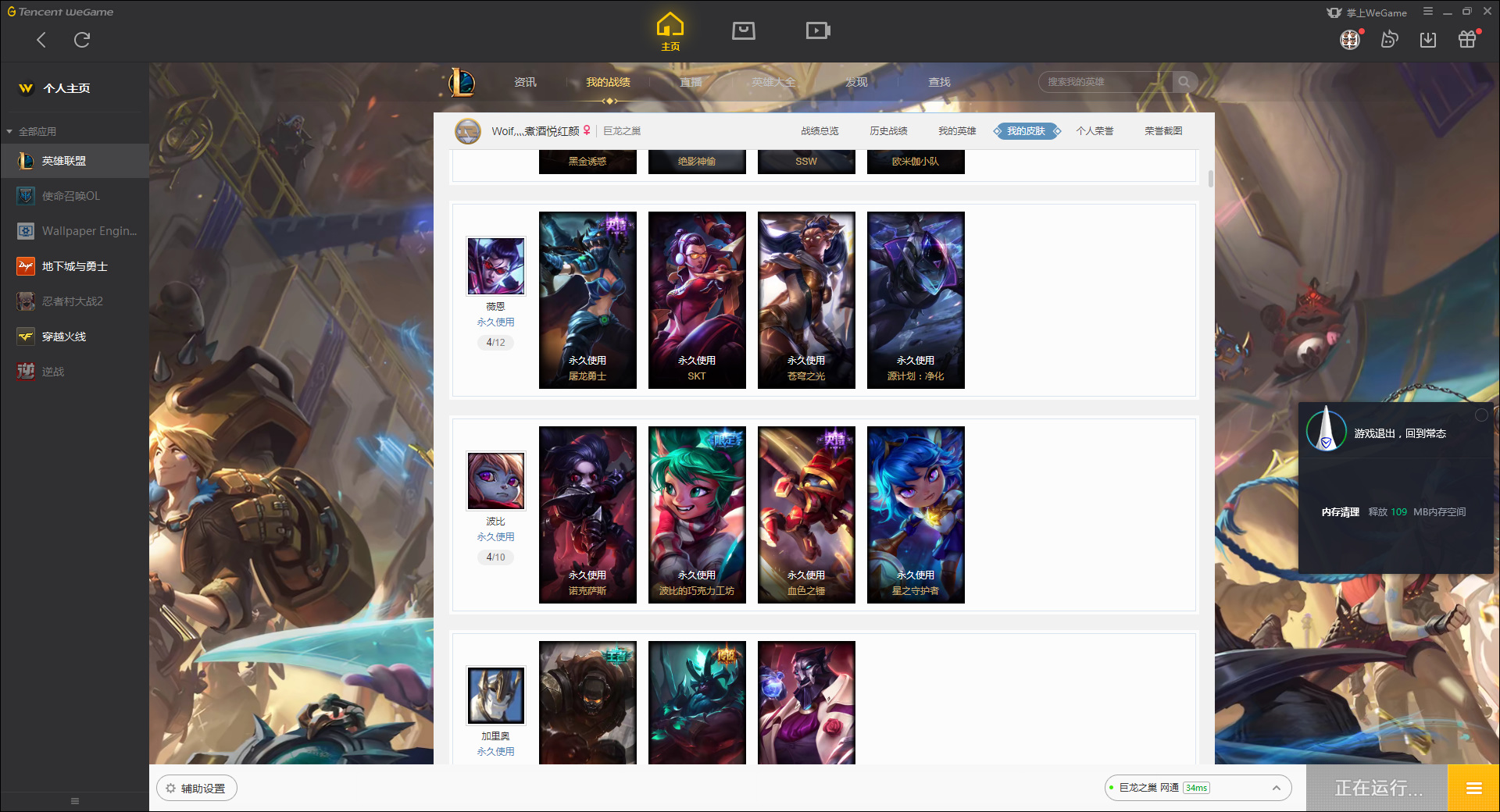The width and height of the screenshot is (1500, 812).
Task: Open the WeGame hamburger menu at top right
Action: point(1428,12)
